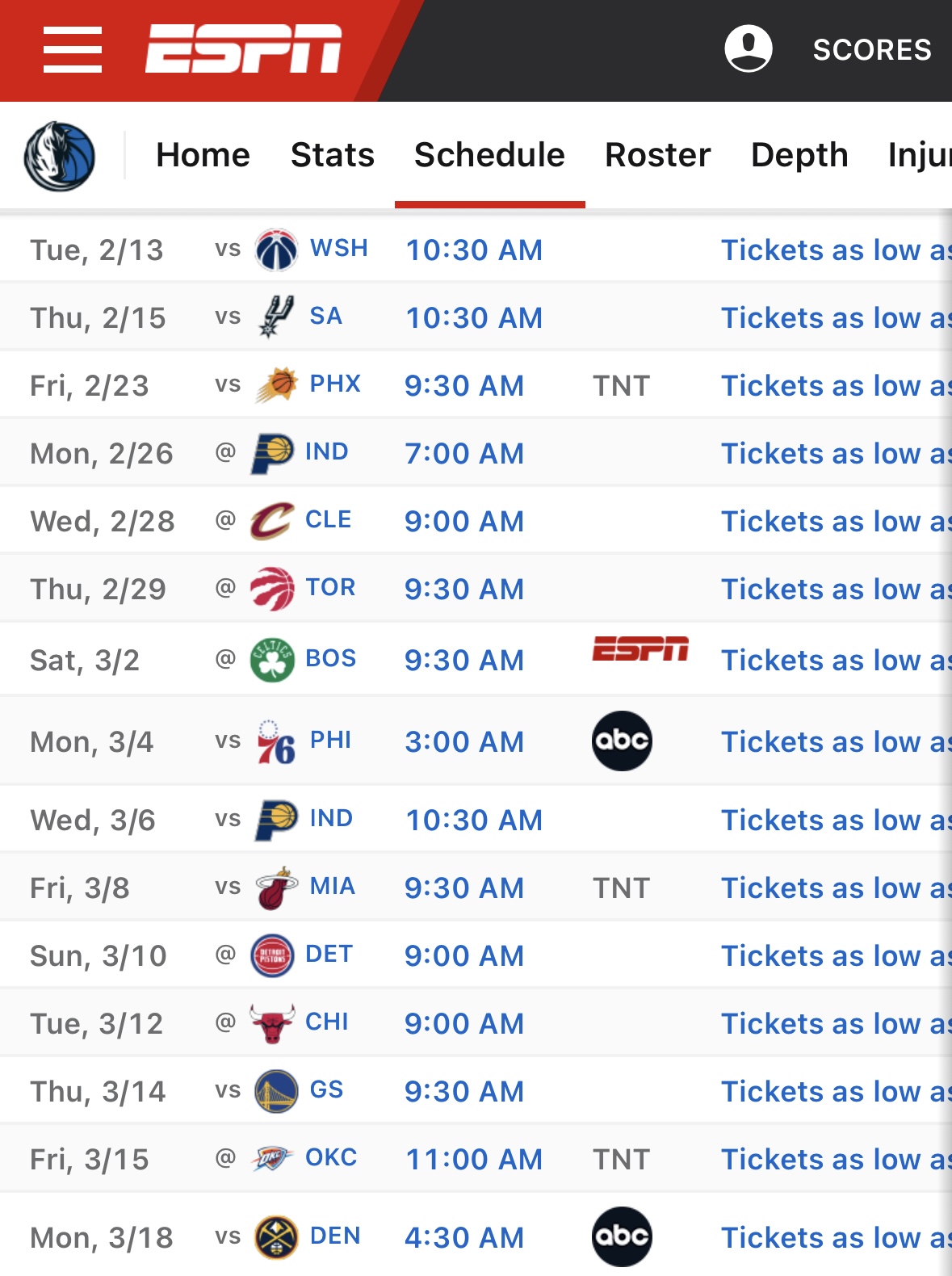Tap the Dallas Mavericks team logo

pyautogui.click(x=59, y=156)
